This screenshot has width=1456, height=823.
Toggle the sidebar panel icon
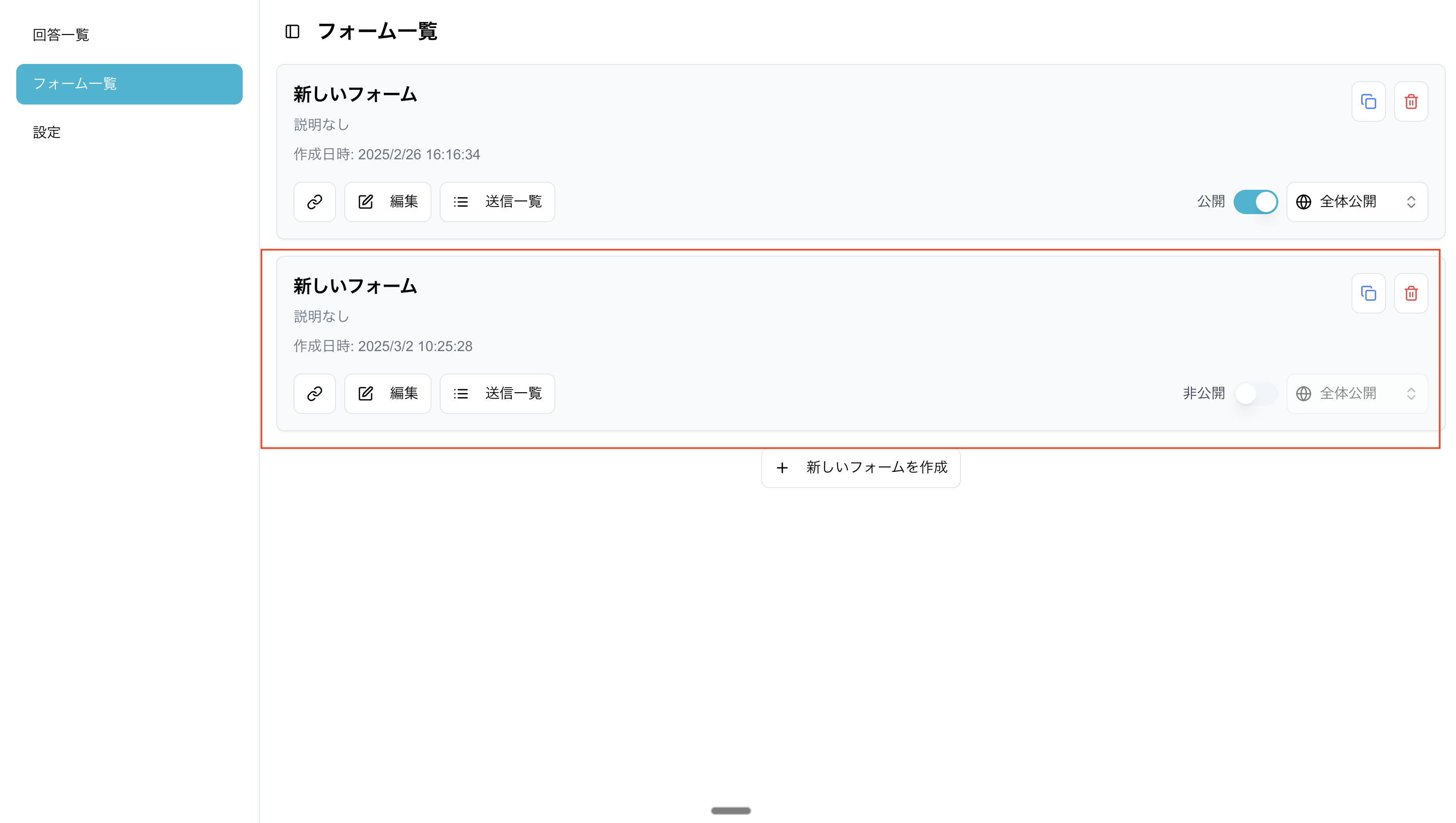coord(292,31)
